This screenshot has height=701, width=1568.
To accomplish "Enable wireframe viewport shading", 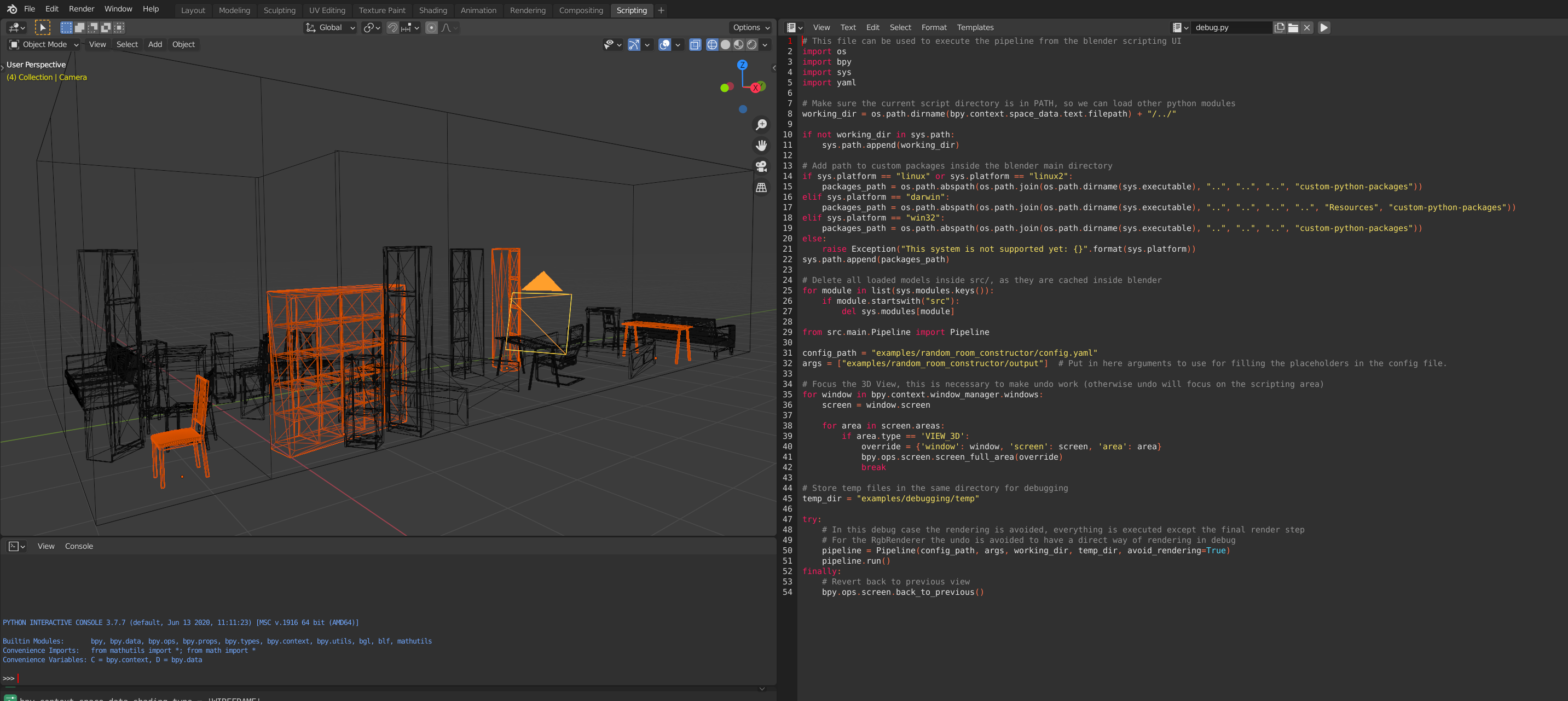I will pos(711,45).
